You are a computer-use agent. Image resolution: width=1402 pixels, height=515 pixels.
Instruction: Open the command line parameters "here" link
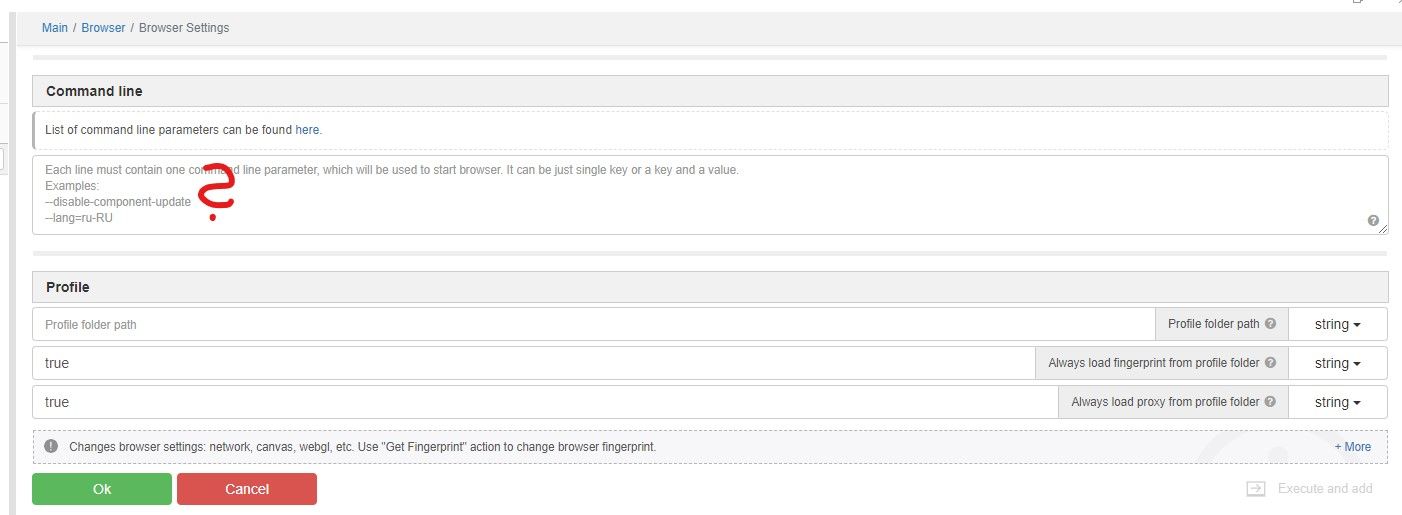[307, 130]
